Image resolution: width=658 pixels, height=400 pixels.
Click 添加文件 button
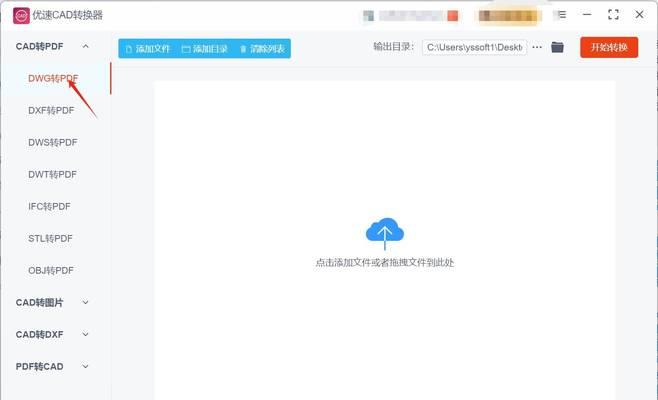pos(148,49)
